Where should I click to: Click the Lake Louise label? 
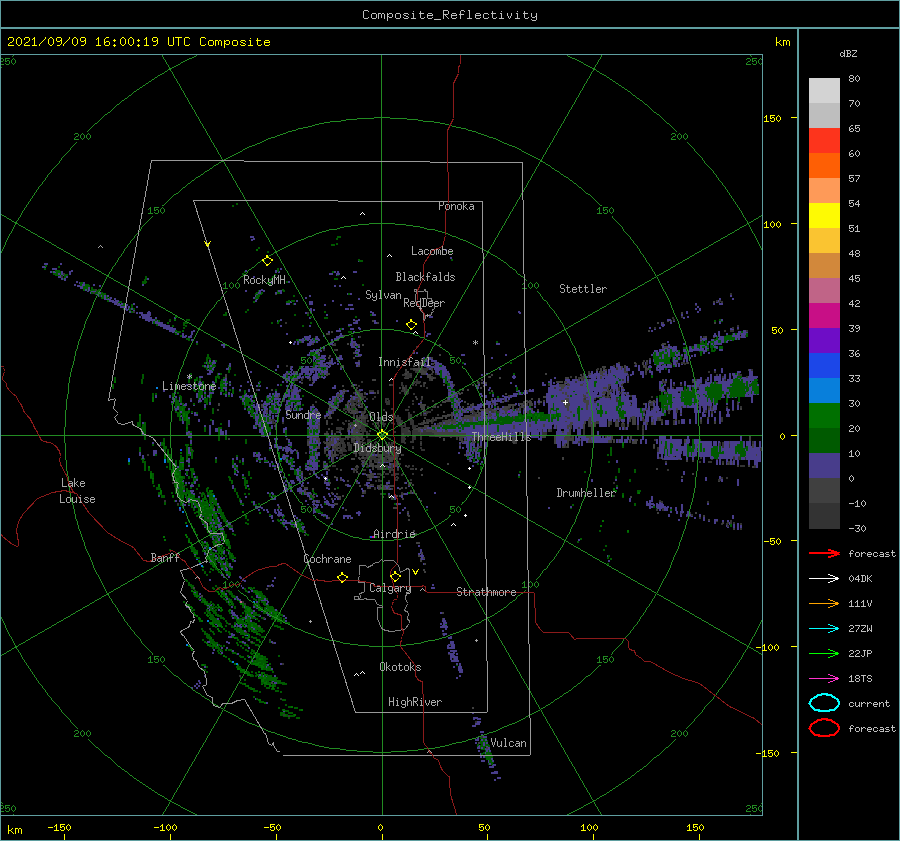[77, 491]
